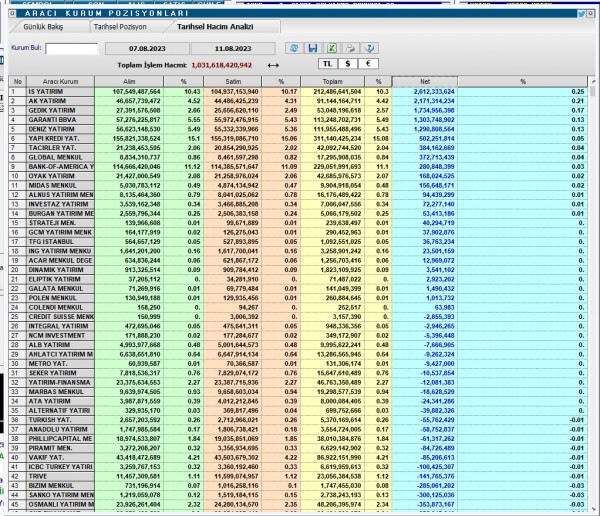Select the TURKISH YAT. row
This screenshot has height=516, width=600.
pos(298,420)
